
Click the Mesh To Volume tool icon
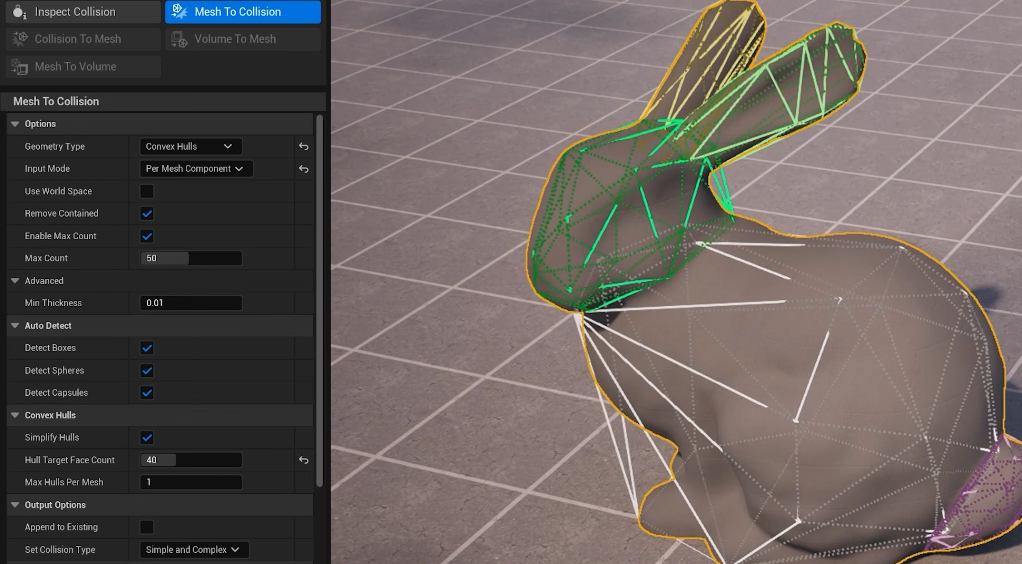click(x=20, y=67)
